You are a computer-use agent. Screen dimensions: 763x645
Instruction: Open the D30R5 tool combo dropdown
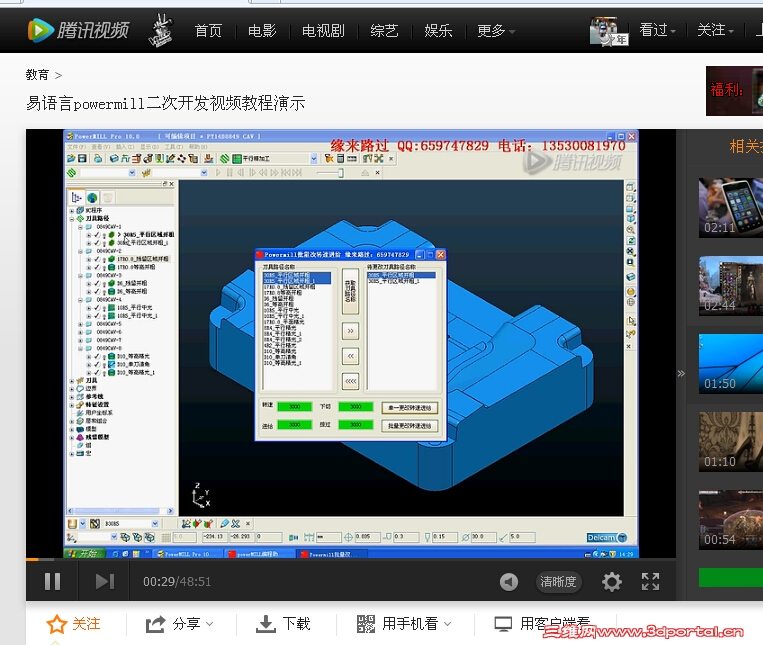pyautogui.click(x=155, y=524)
